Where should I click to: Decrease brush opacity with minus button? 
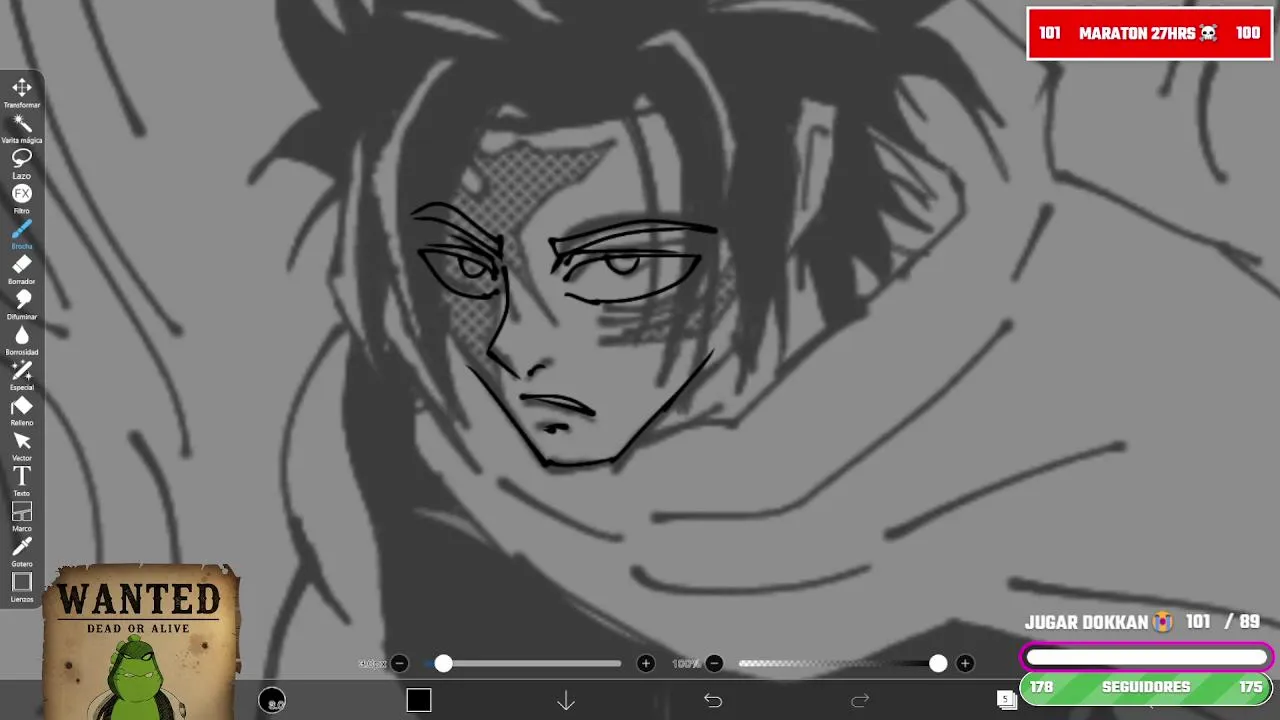pos(714,663)
